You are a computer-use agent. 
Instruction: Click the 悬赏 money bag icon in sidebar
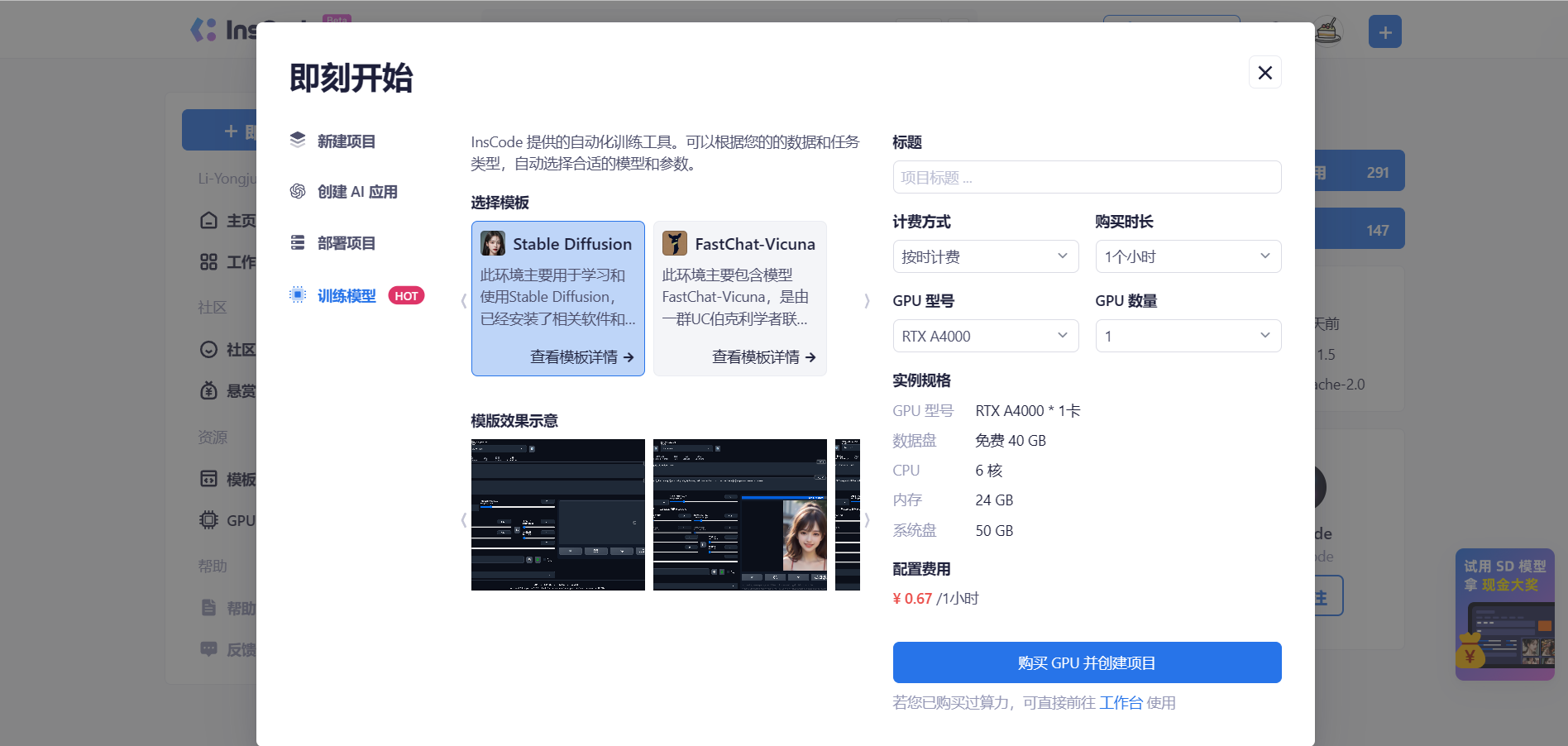click(208, 390)
